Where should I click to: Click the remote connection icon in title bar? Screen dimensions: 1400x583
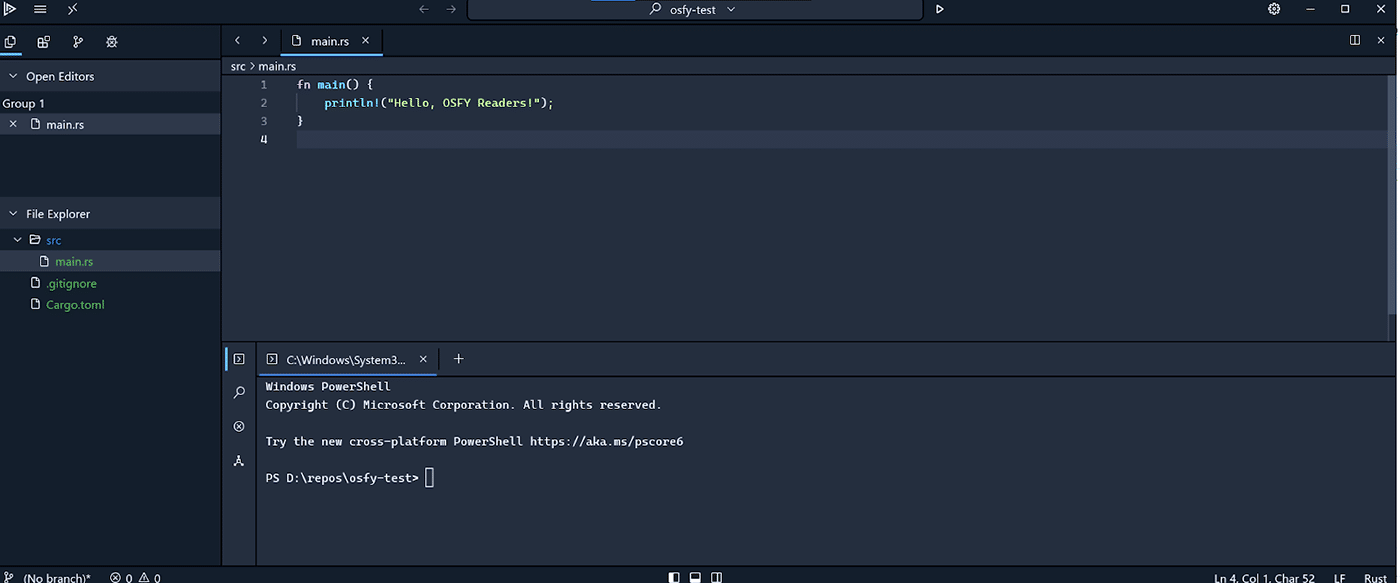pyautogui.click(x=73, y=9)
